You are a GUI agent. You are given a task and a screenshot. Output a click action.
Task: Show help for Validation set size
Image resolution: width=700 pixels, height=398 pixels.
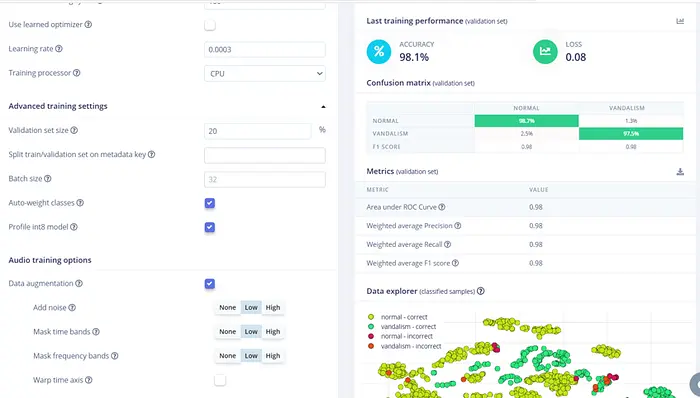pyautogui.click(x=74, y=130)
